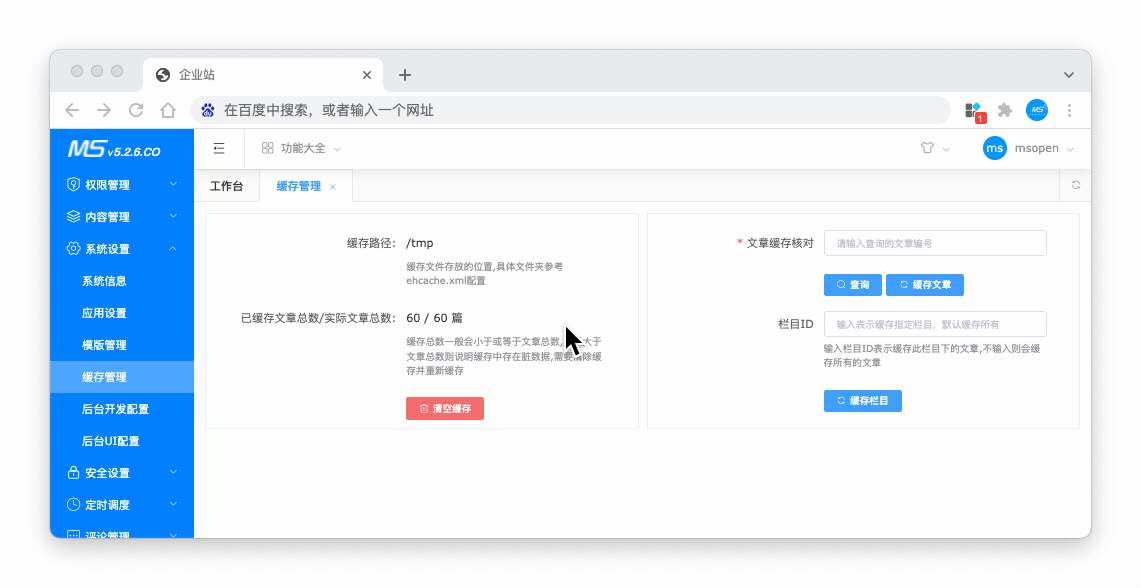
Task: Open the browser extensions puzzle icon
Action: click(x=1005, y=110)
